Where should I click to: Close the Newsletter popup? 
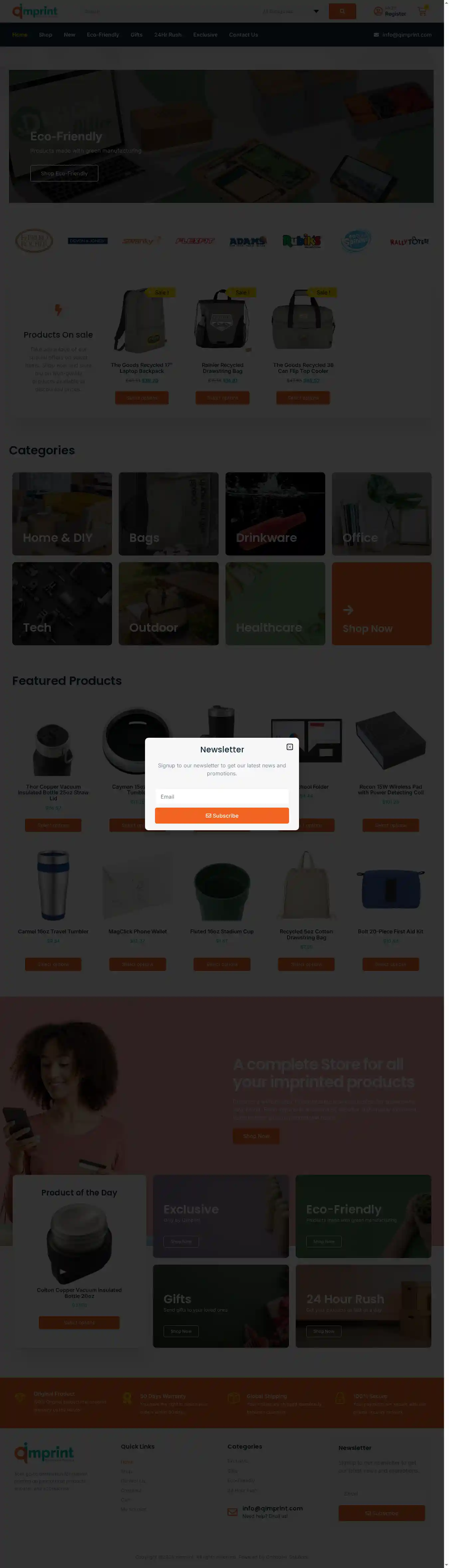tap(290, 747)
